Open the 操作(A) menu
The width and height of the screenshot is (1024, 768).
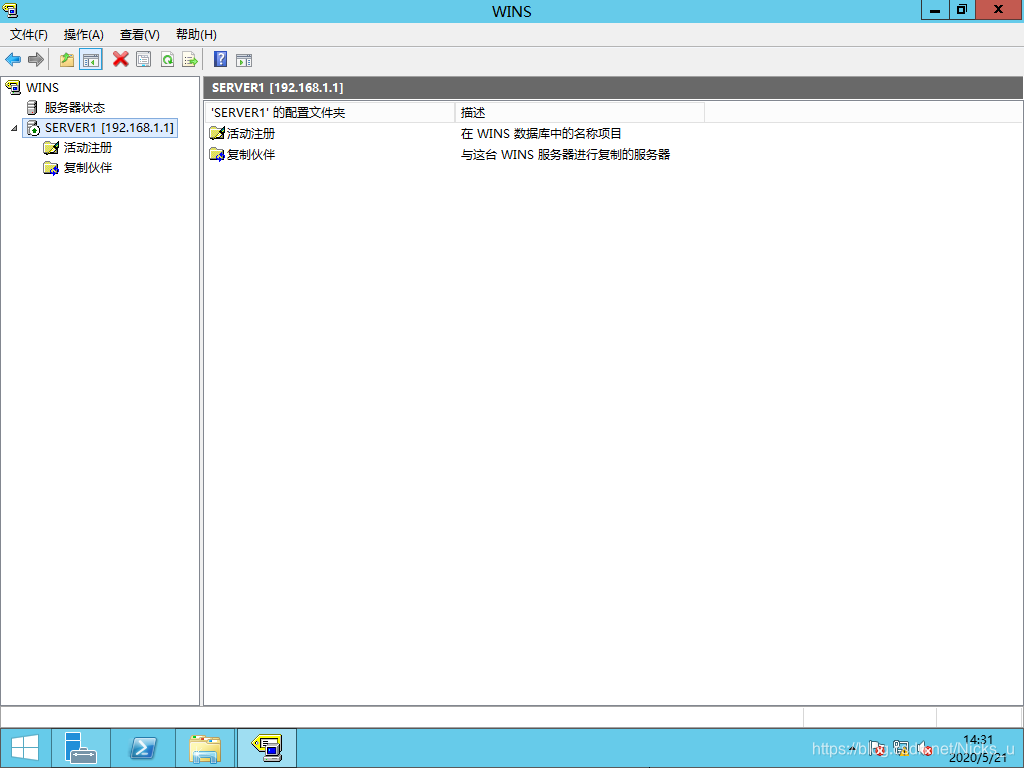84,35
